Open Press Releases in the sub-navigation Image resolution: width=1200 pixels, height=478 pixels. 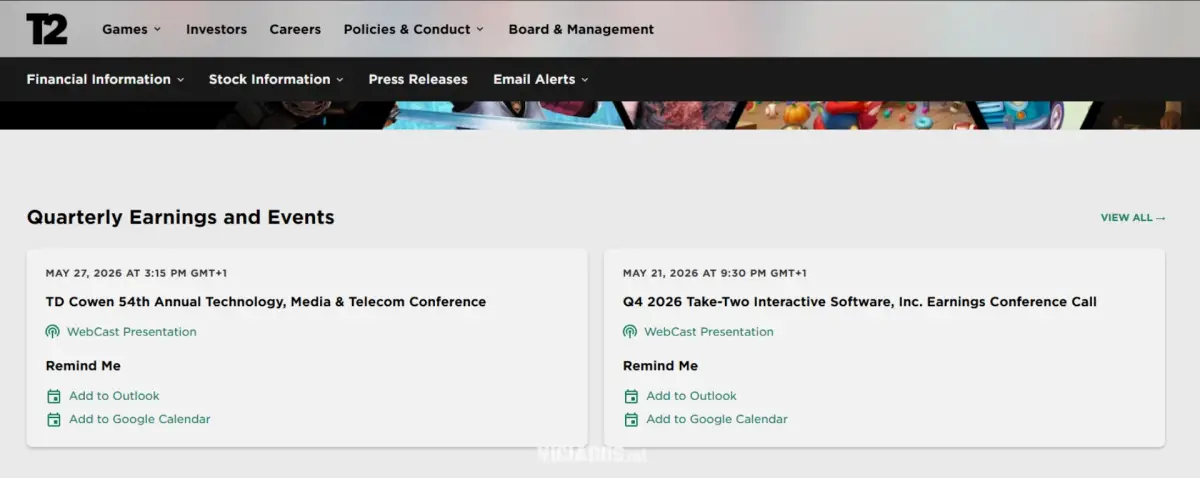coord(418,79)
